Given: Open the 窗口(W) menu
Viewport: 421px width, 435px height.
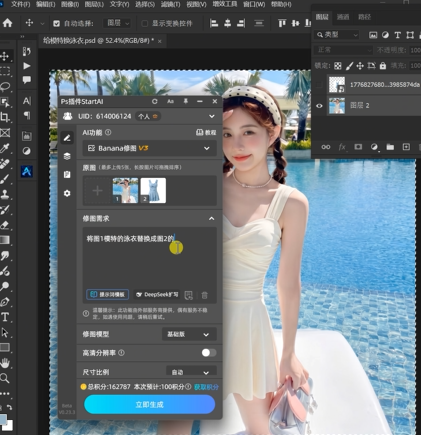Looking at the screenshot, I should tap(254, 4).
